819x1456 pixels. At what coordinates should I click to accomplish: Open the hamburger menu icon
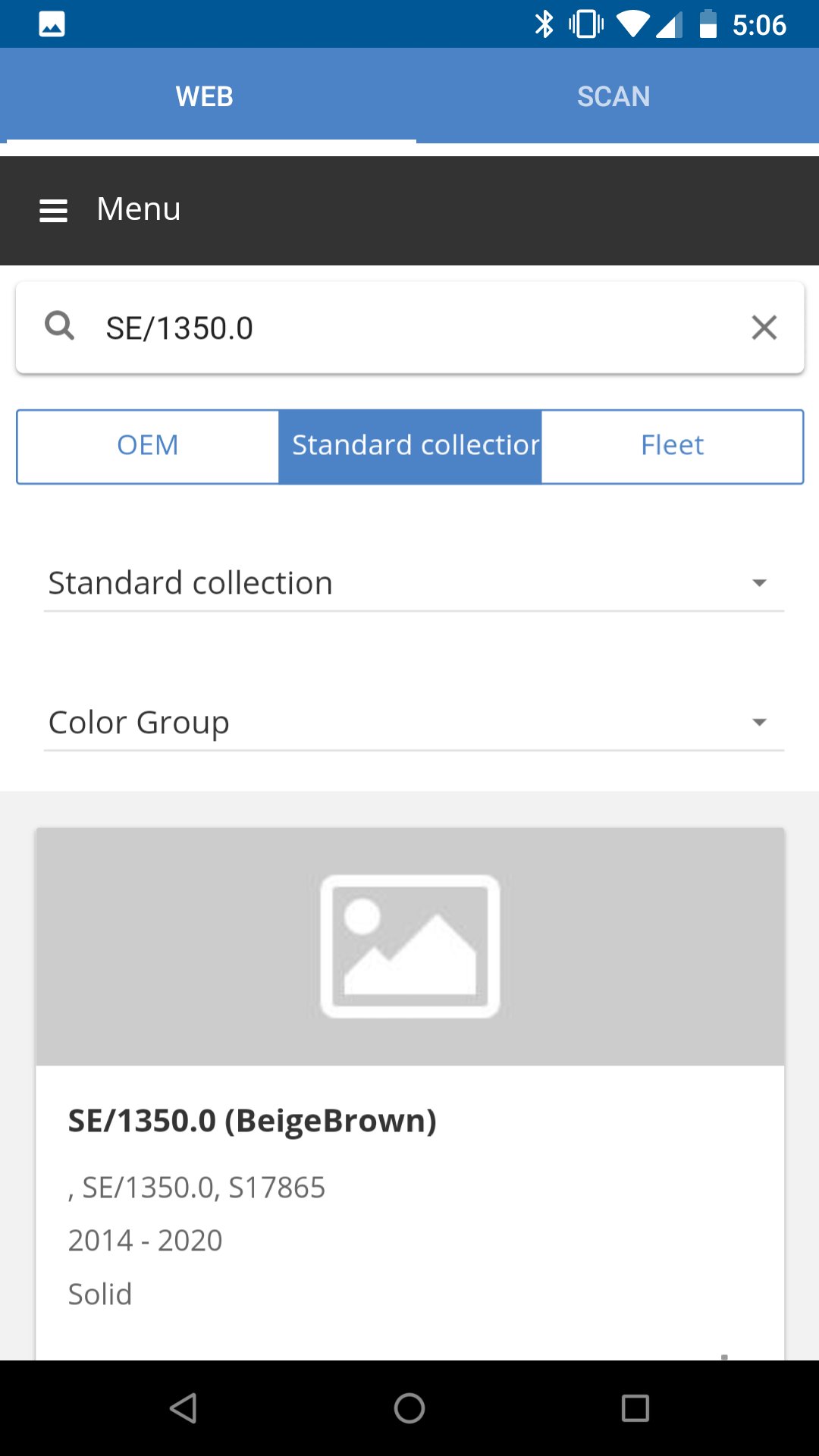(53, 210)
